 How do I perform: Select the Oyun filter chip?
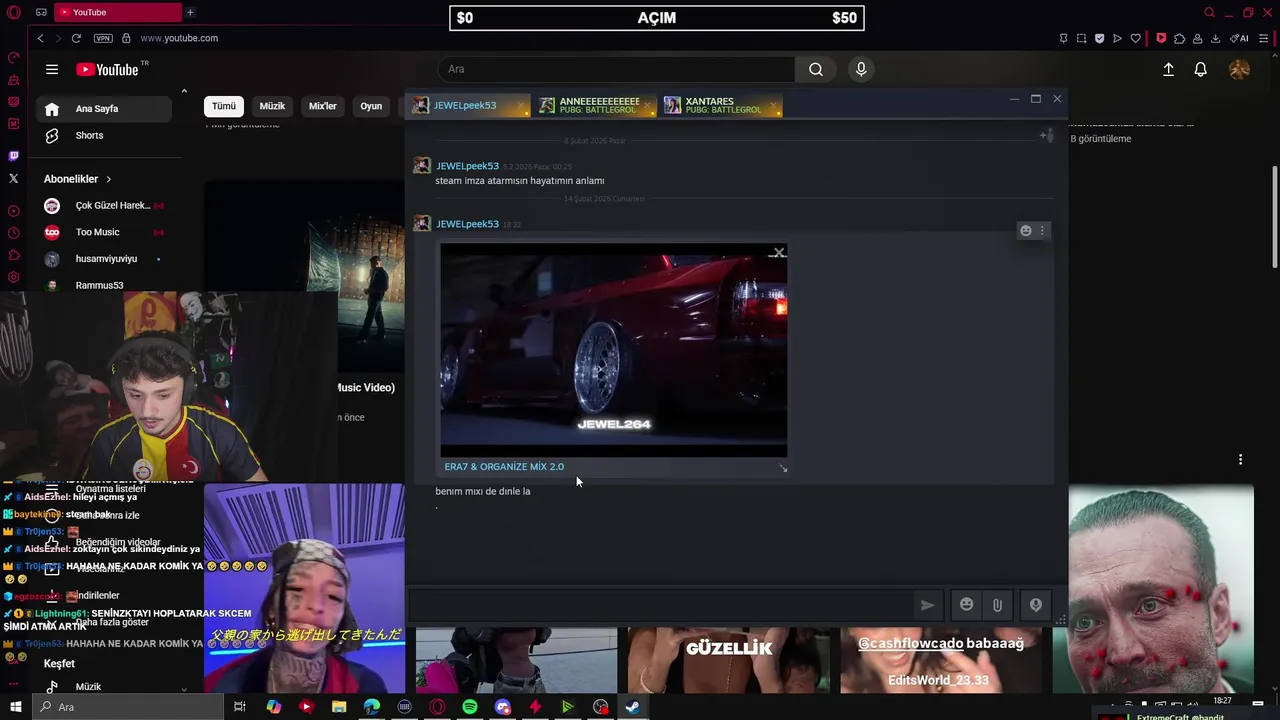pyautogui.click(x=371, y=106)
